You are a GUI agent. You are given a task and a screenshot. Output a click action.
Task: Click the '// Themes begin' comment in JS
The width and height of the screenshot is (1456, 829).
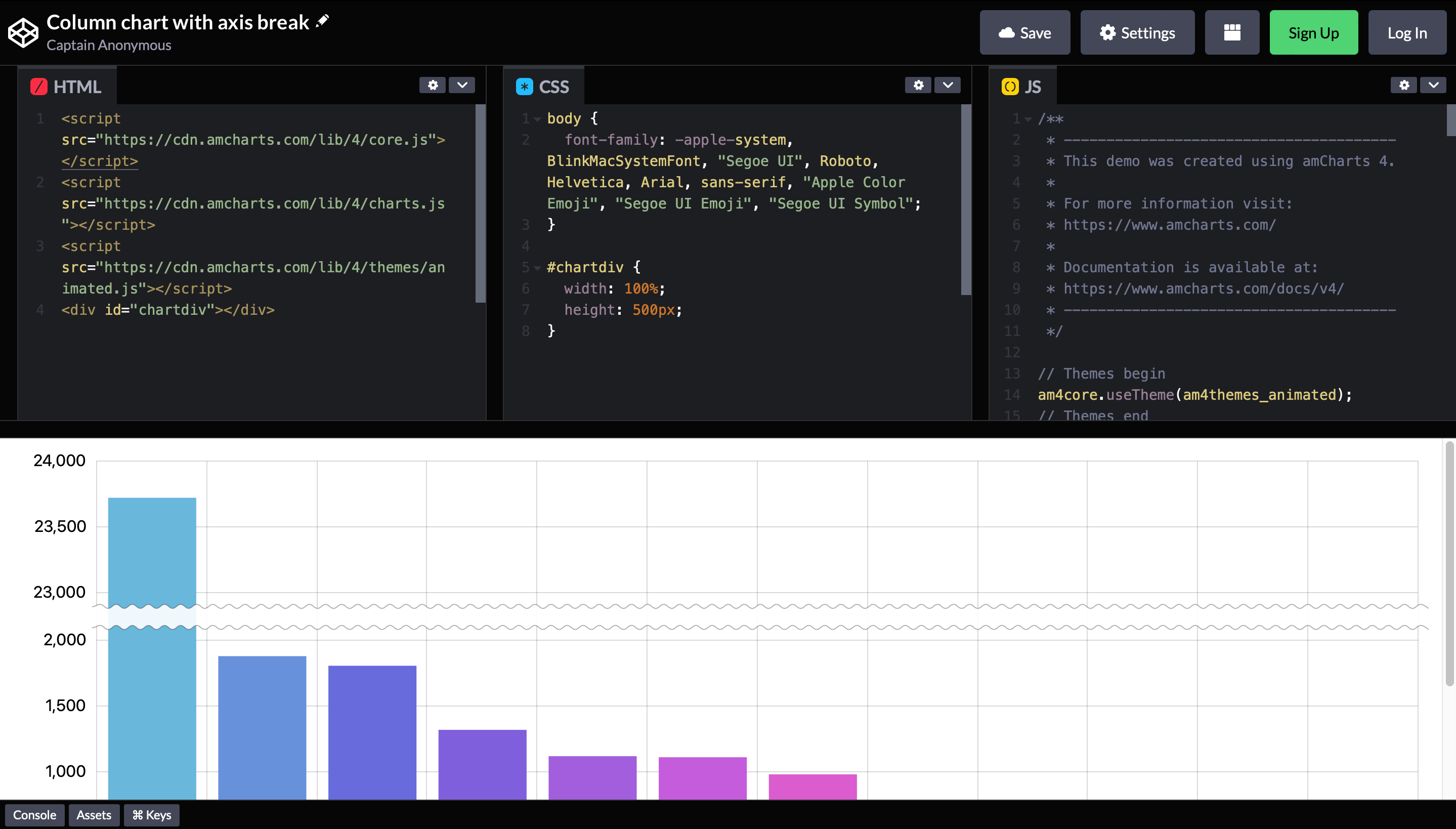pos(1101,374)
